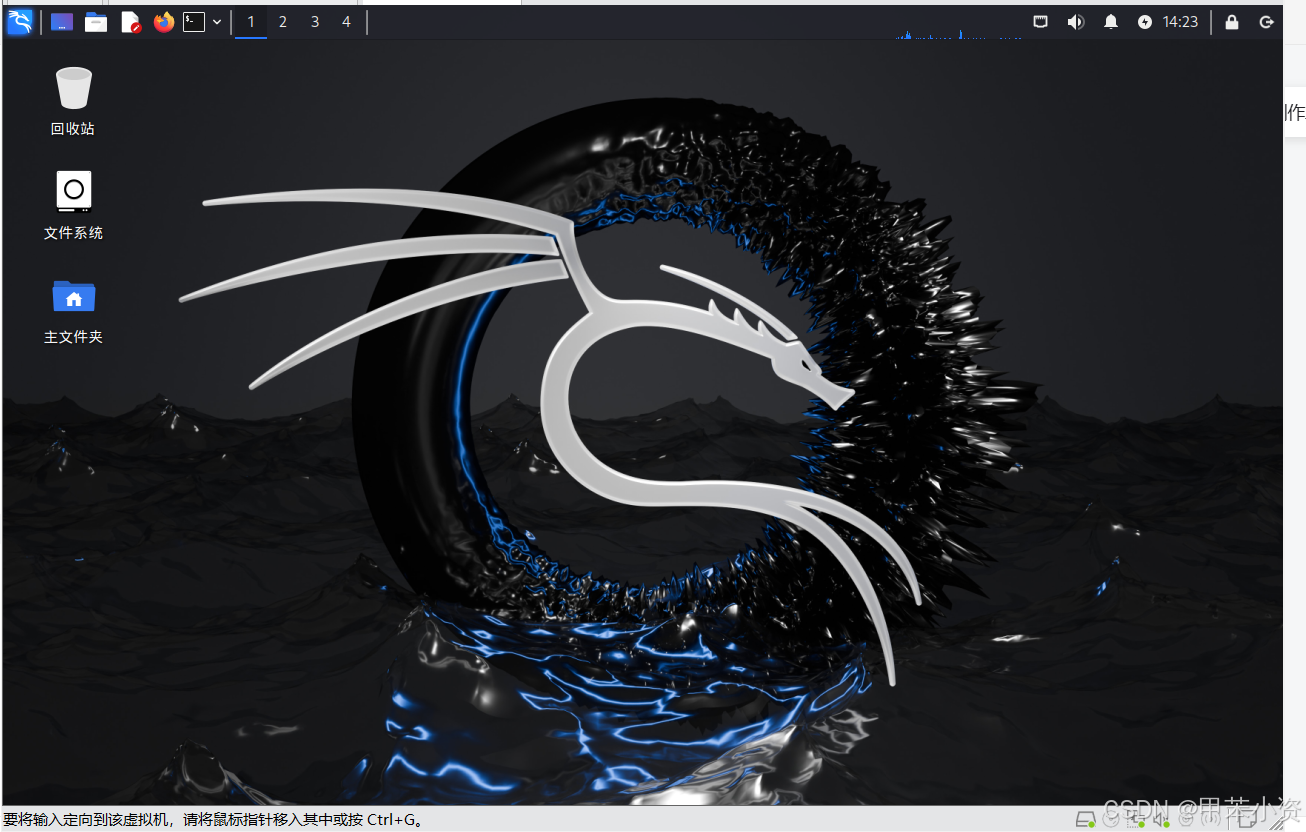
Task: Click the VM hard disk status icon
Action: pyautogui.click(x=1085, y=820)
